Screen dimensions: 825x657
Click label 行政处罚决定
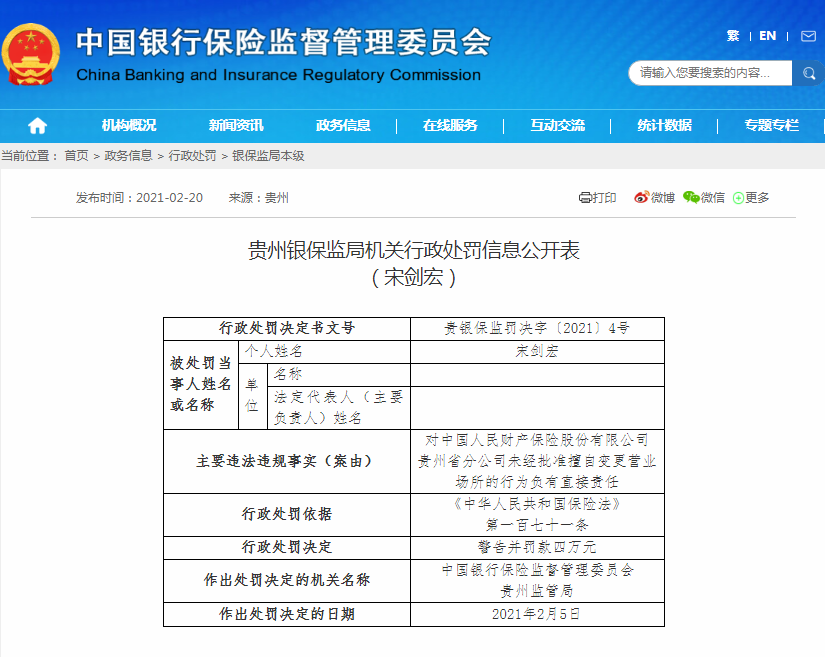click(287, 548)
